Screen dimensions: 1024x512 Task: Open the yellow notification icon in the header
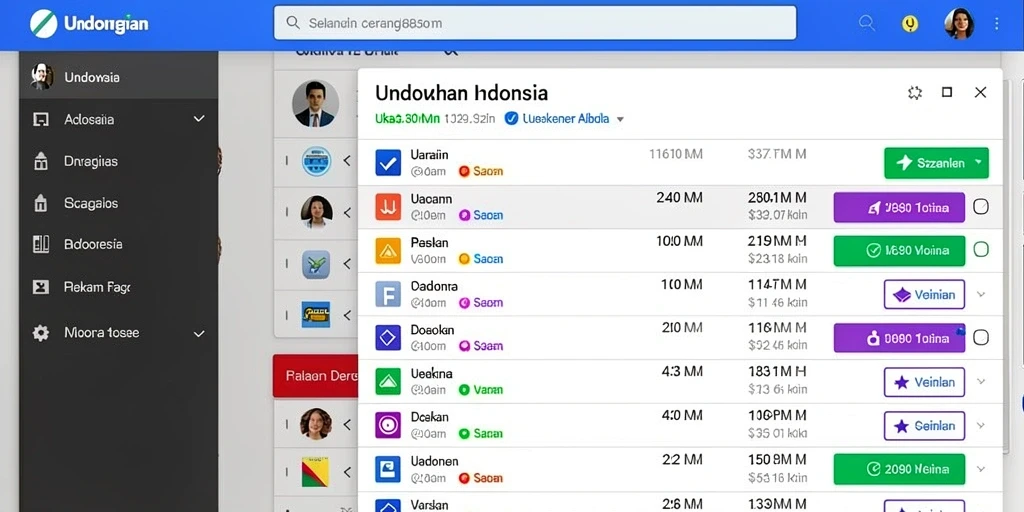[x=910, y=24]
